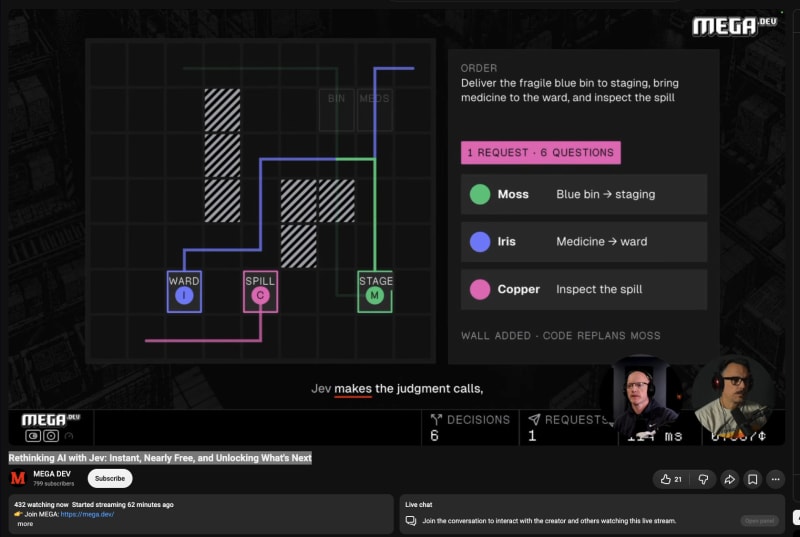Viewport: 800px width, 537px height.
Task: Click the right webcam presenter with microphone
Action: (x=734, y=397)
